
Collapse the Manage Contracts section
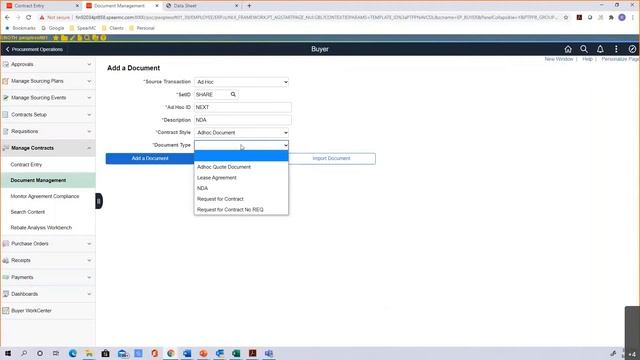pyautogui.click(x=48, y=148)
